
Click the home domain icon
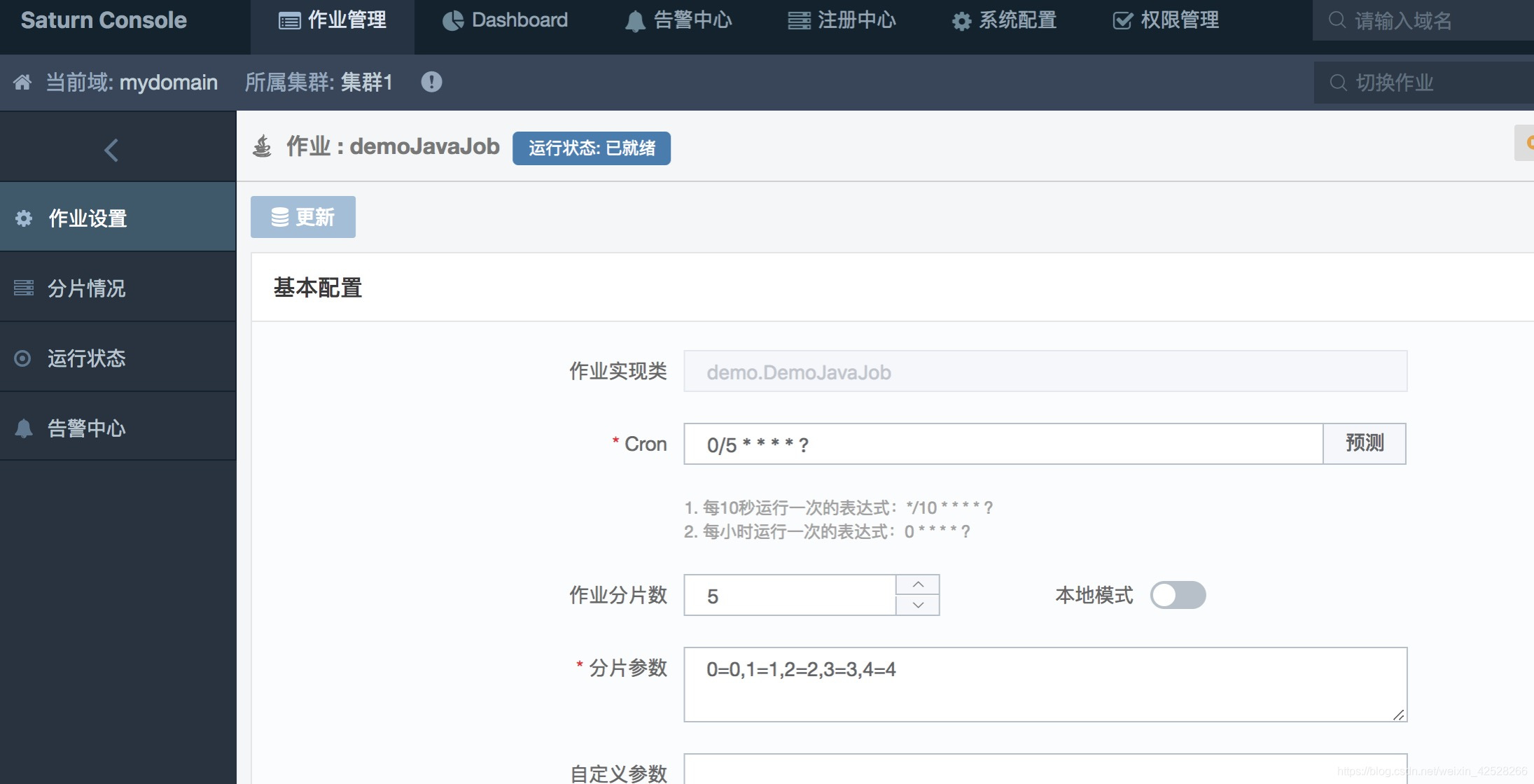pos(22,82)
